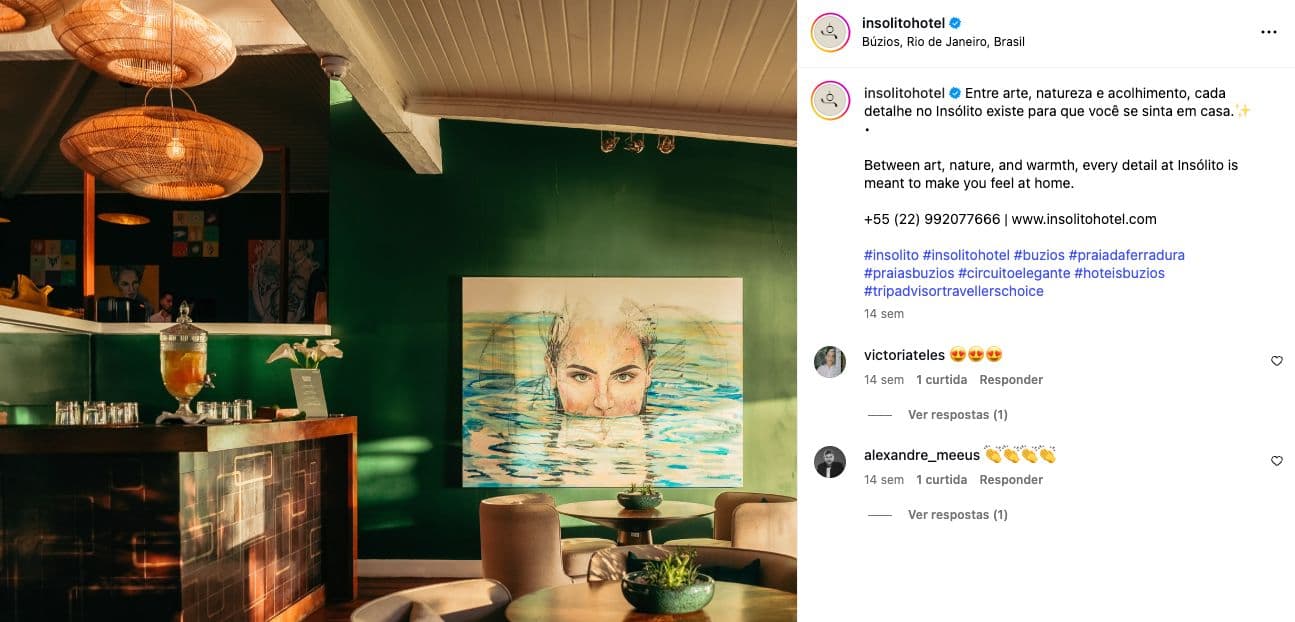Click the insolitohotel avatar beside the caption
Image resolution: width=1295 pixels, height=622 pixels.
830,101
